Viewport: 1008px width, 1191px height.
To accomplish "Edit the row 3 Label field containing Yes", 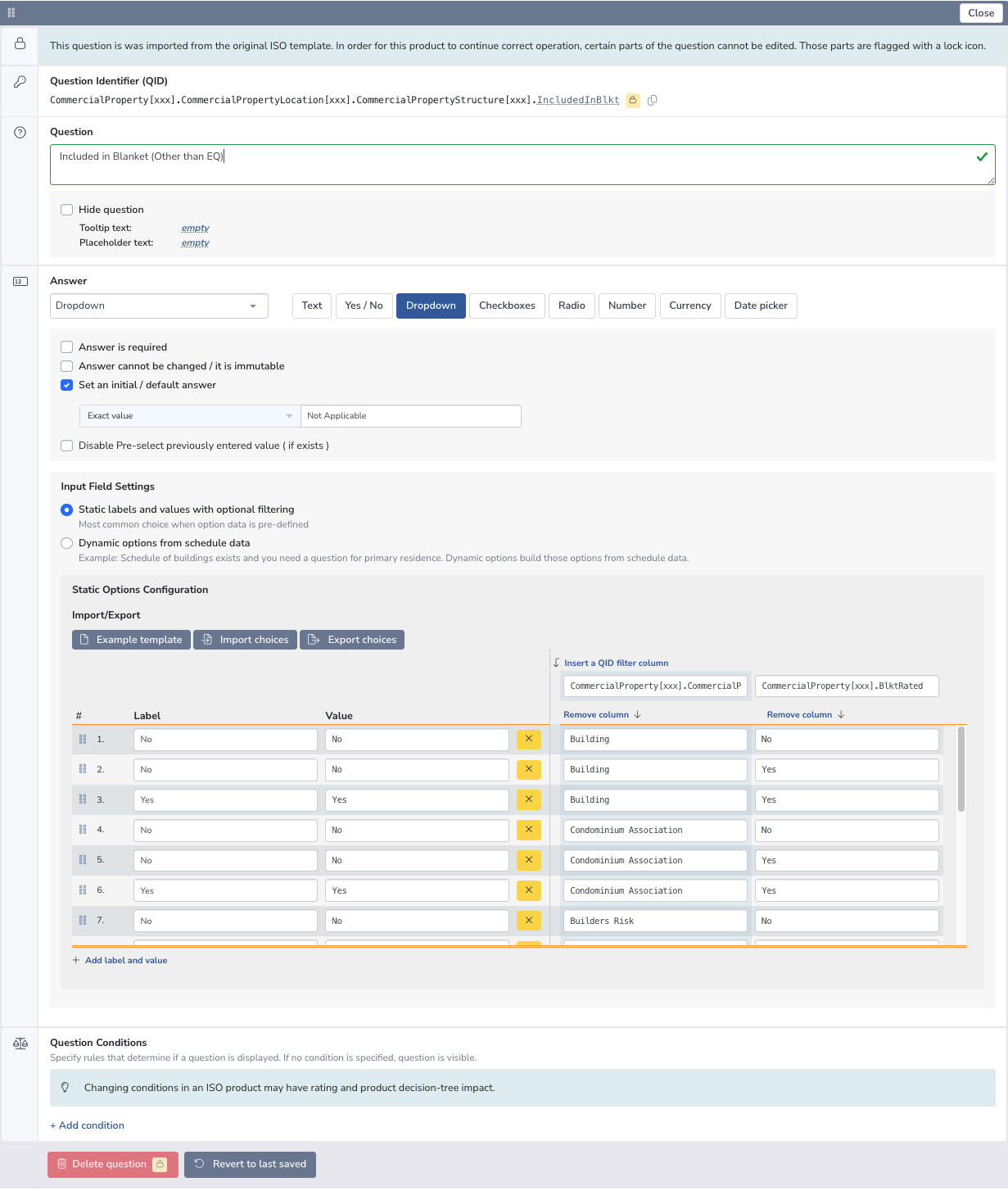I will [225, 799].
